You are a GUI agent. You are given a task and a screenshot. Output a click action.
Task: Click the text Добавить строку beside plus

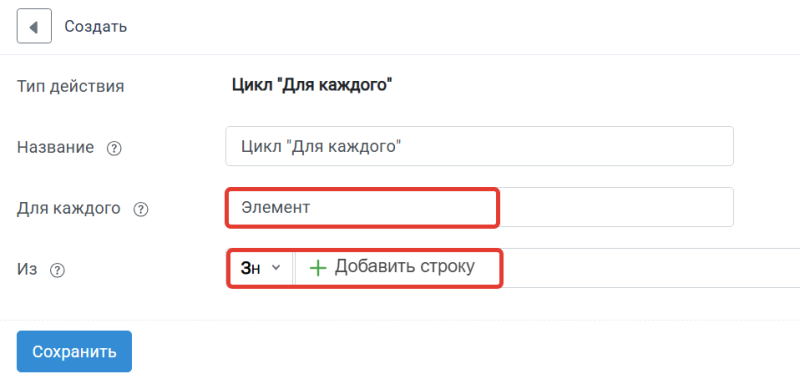405,266
